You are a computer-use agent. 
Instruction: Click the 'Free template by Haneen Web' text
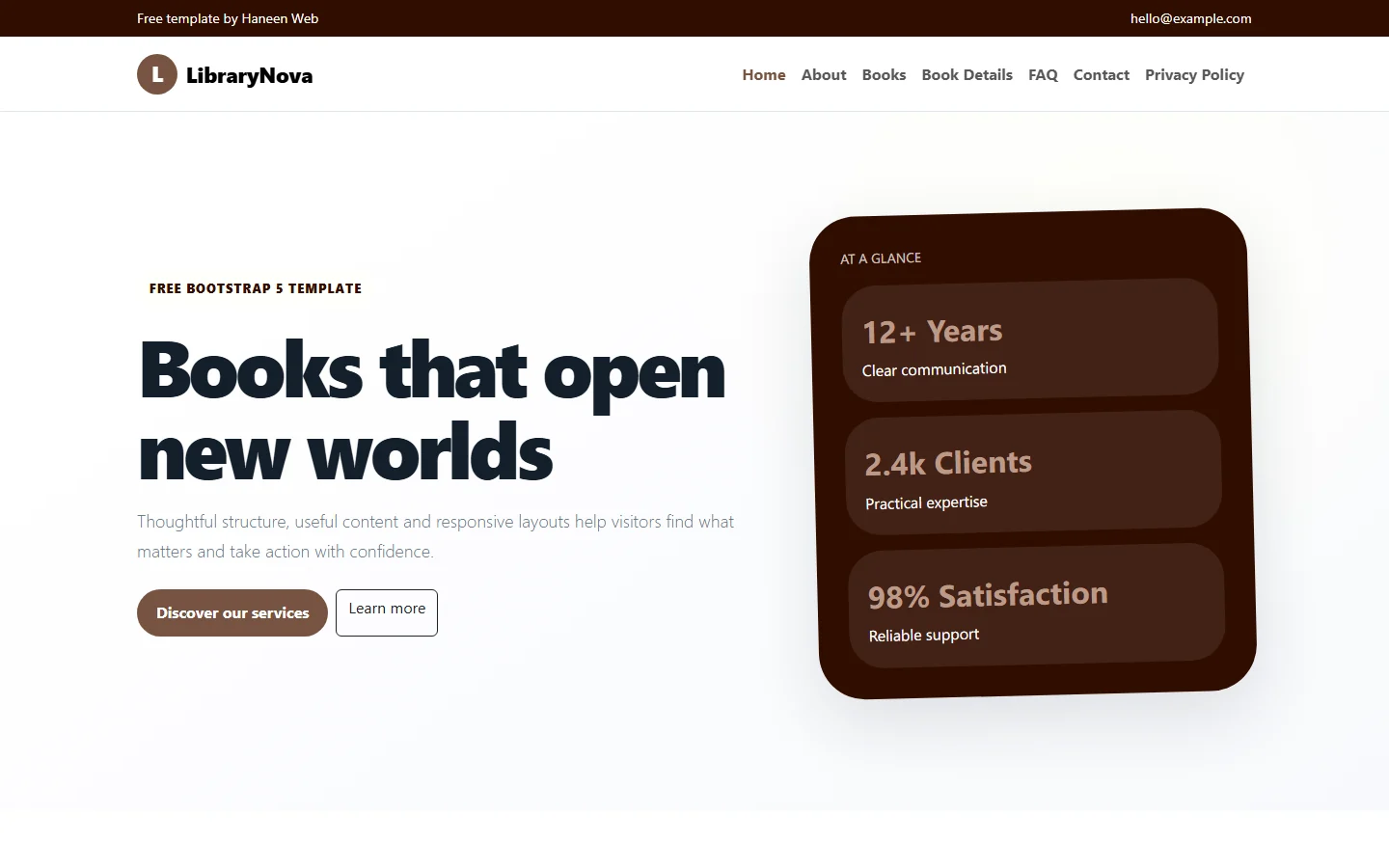point(228,18)
